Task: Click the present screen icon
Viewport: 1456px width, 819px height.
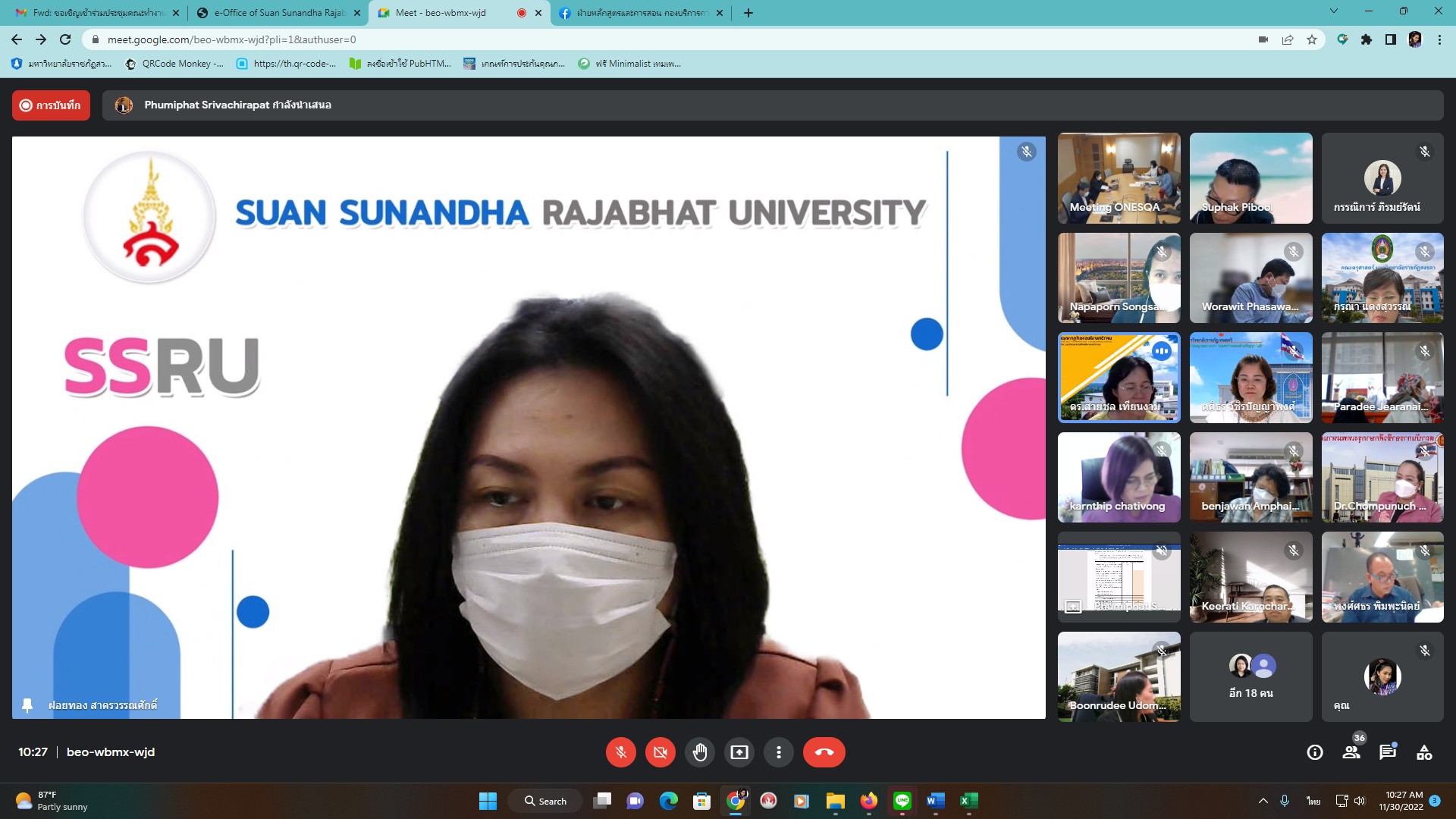Action: click(739, 752)
